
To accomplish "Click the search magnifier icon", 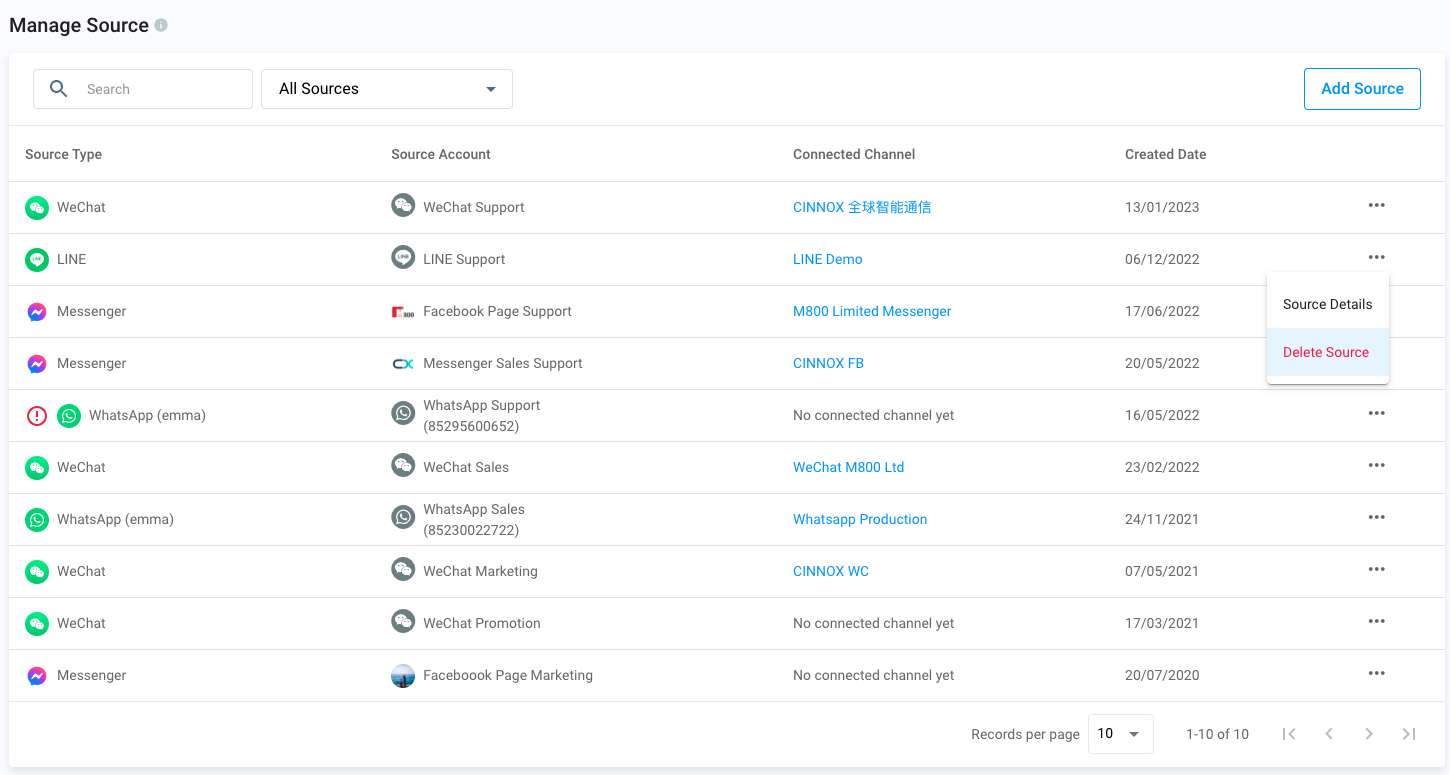I will pos(59,89).
